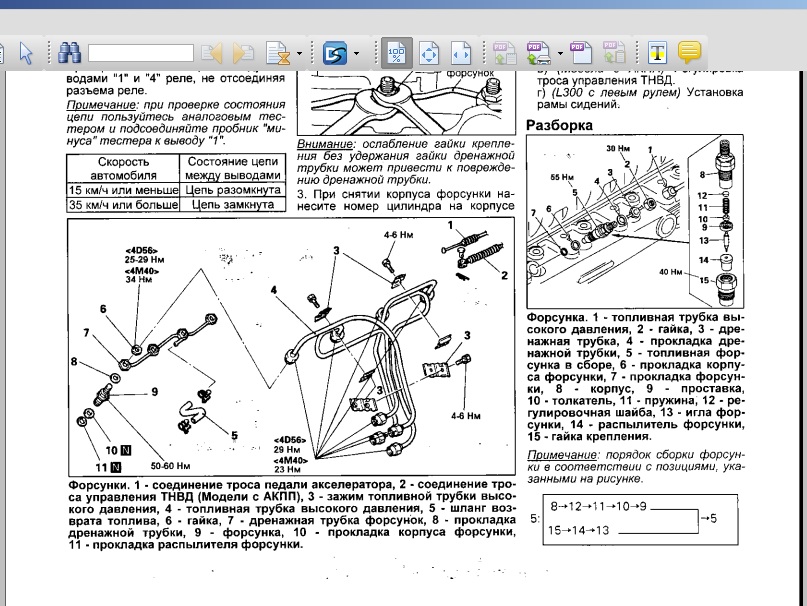Toggle Actual Size 100% zoom
The height and width of the screenshot is (606, 807).
point(397,52)
